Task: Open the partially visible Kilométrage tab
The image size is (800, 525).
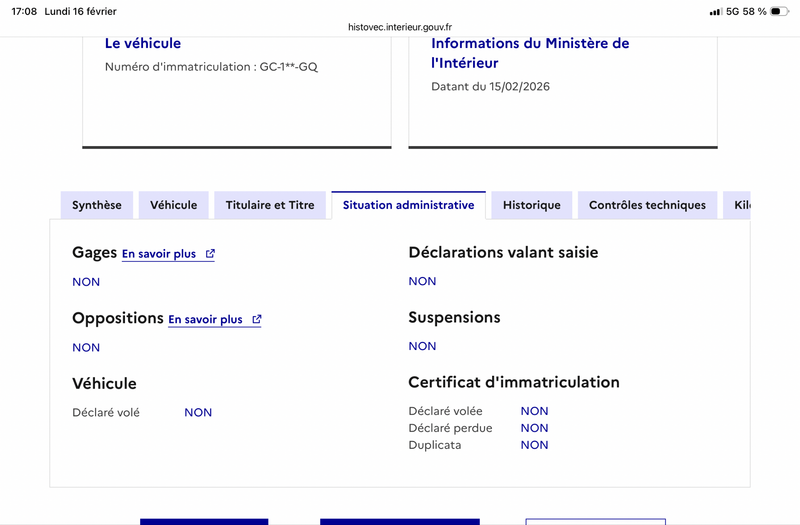Action: pos(737,205)
